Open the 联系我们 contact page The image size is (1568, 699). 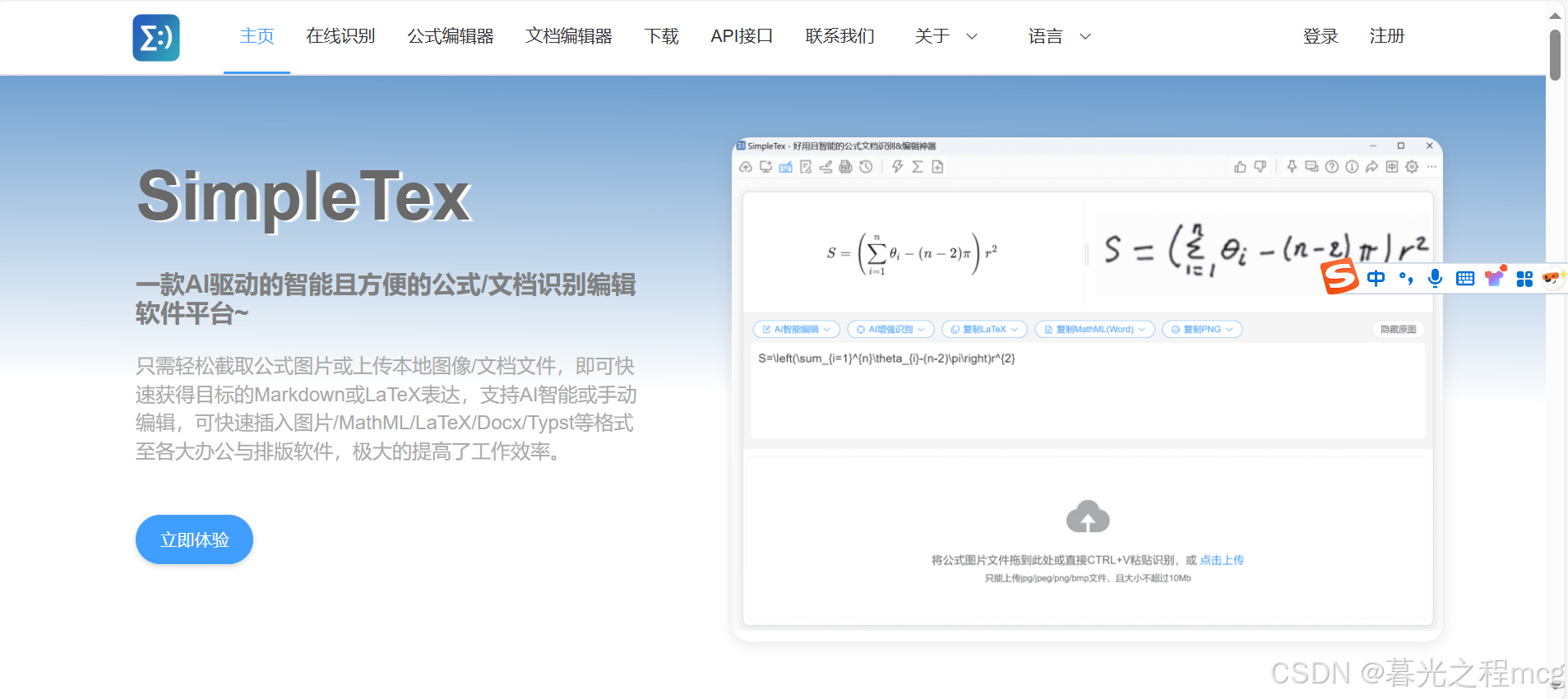pos(840,36)
